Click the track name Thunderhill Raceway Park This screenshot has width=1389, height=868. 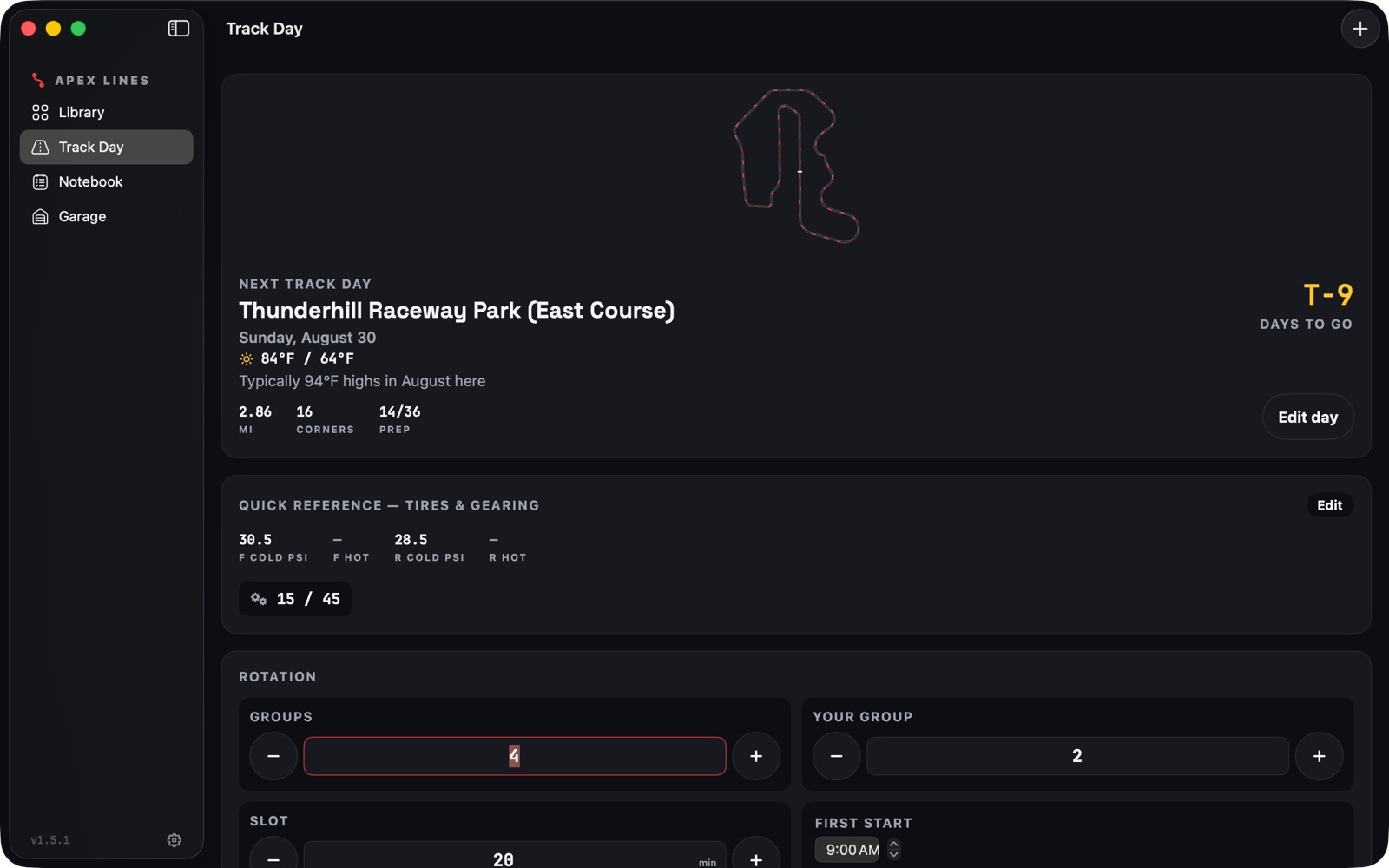(457, 311)
